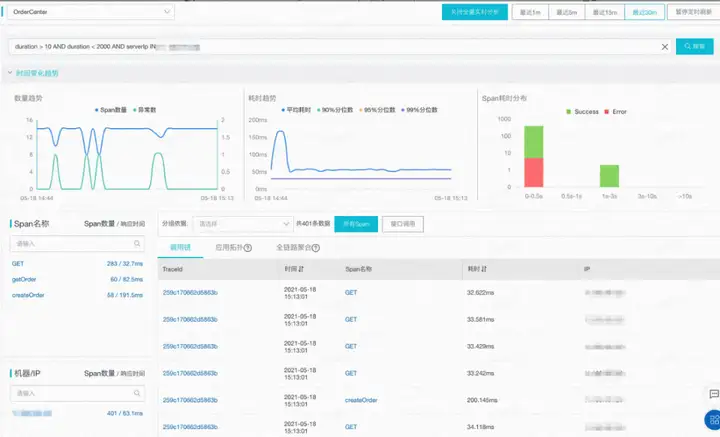Toggle Success legend in Span耗时分布

click(582, 112)
